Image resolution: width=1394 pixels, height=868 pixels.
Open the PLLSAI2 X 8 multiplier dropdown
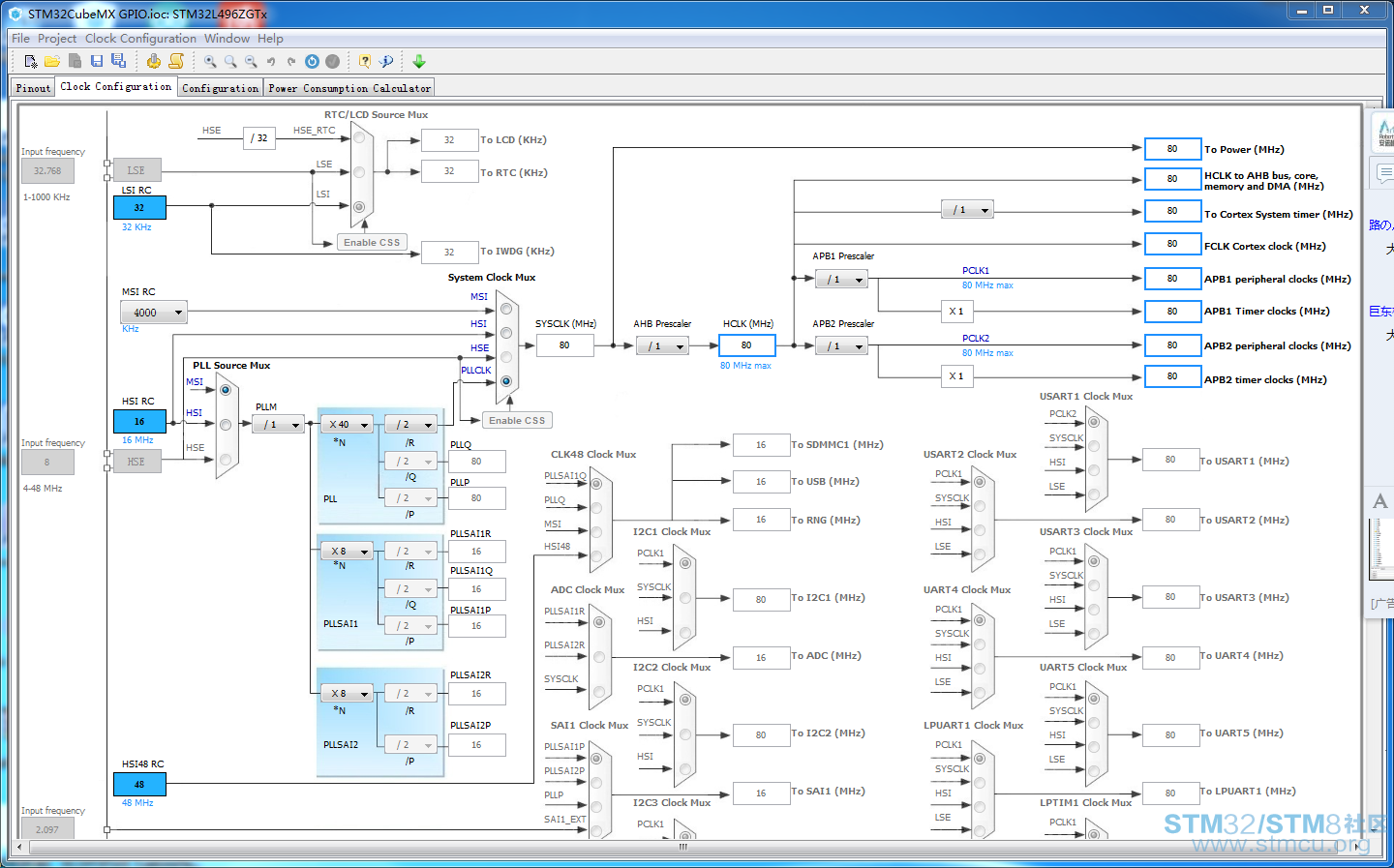tap(348, 694)
